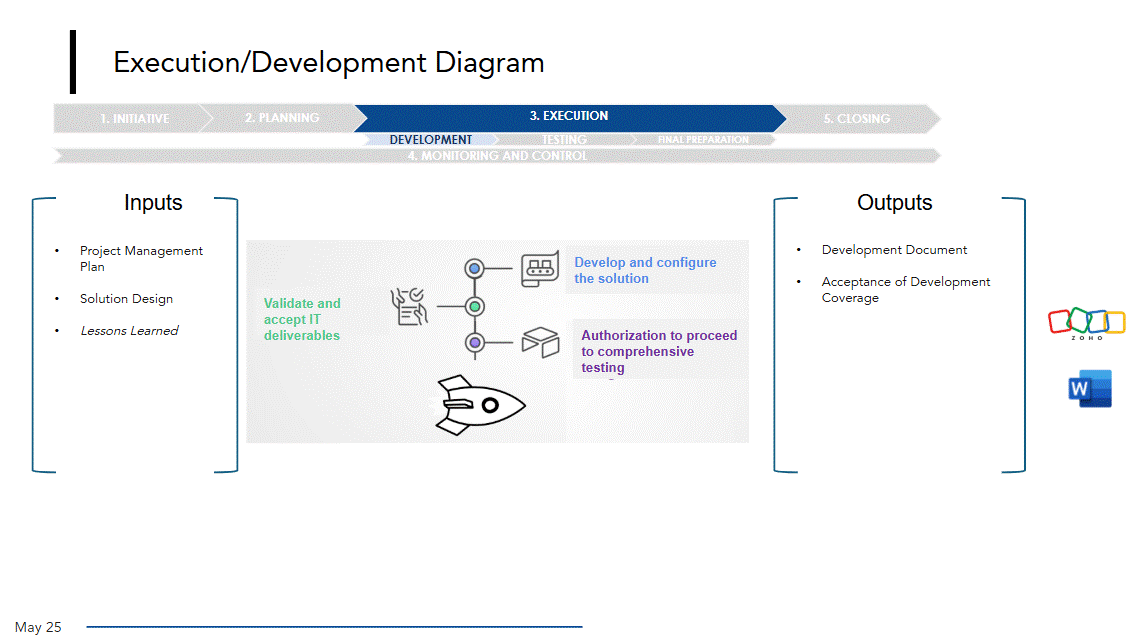Click the checklist validation icon
The height and width of the screenshot is (643, 1141).
(410, 306)
